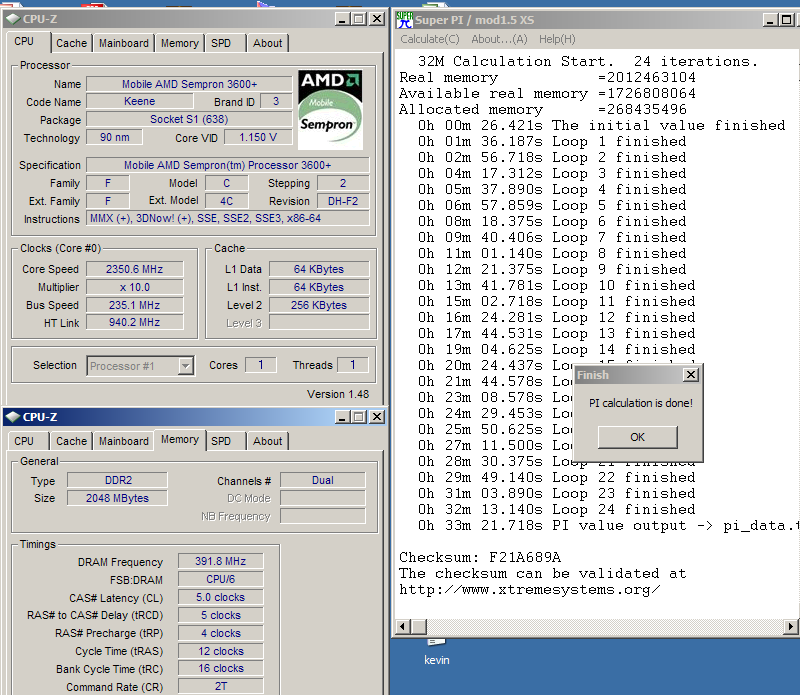Close the bottom CPU-Z window
The height and width of the screenshot is (695, 800).
coord(377,417)
